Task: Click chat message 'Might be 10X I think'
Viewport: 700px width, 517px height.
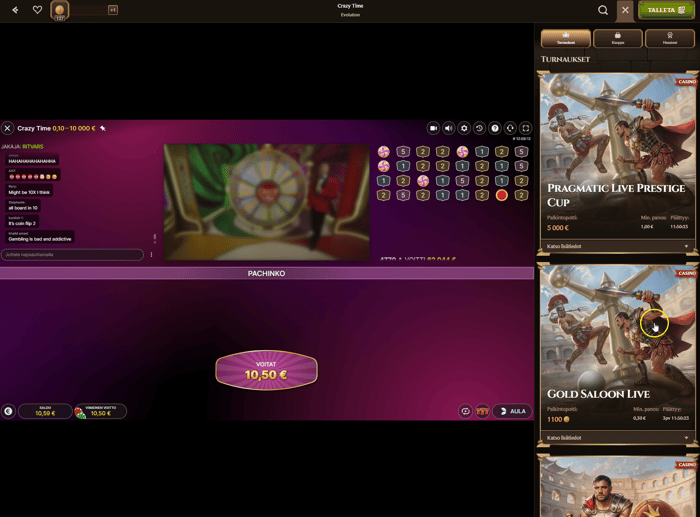Action: coord(29,191)
